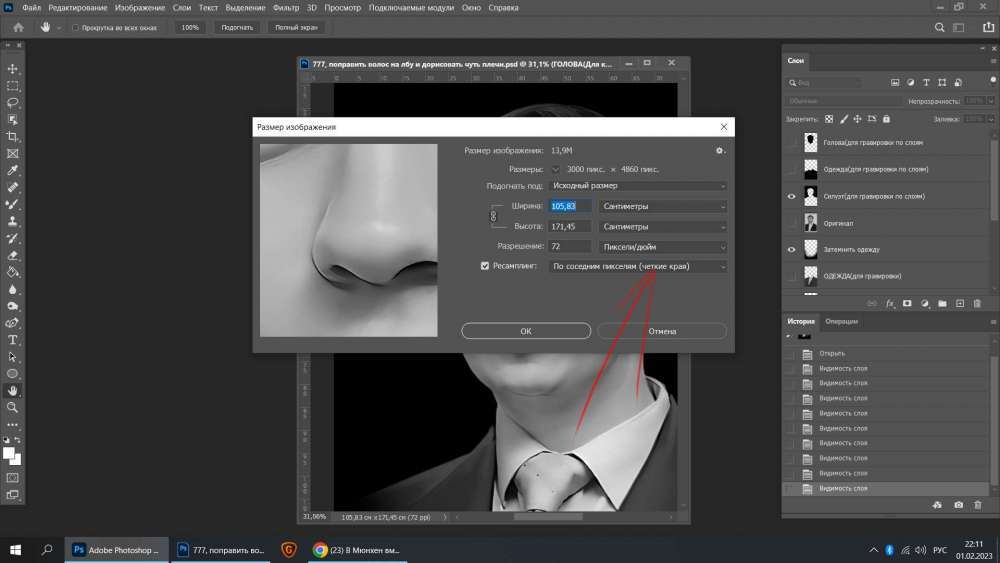This screenshot has height=563, width=1000.
Task: Open the Фильтр menu
Action: [285, 8]
